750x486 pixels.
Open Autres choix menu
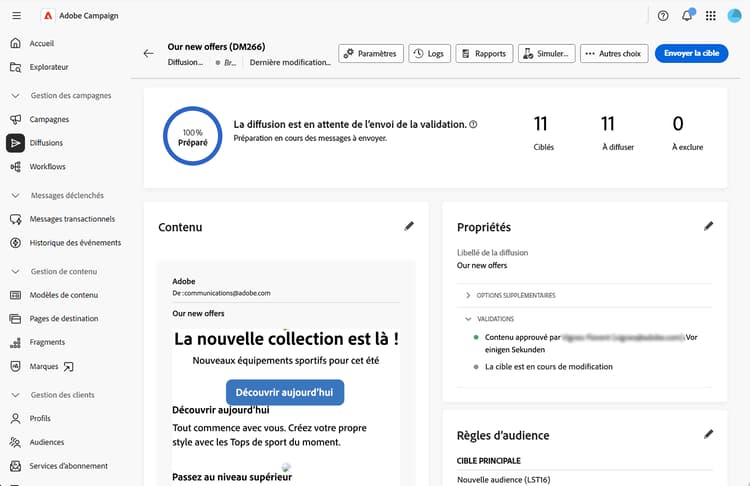[614, 54]
